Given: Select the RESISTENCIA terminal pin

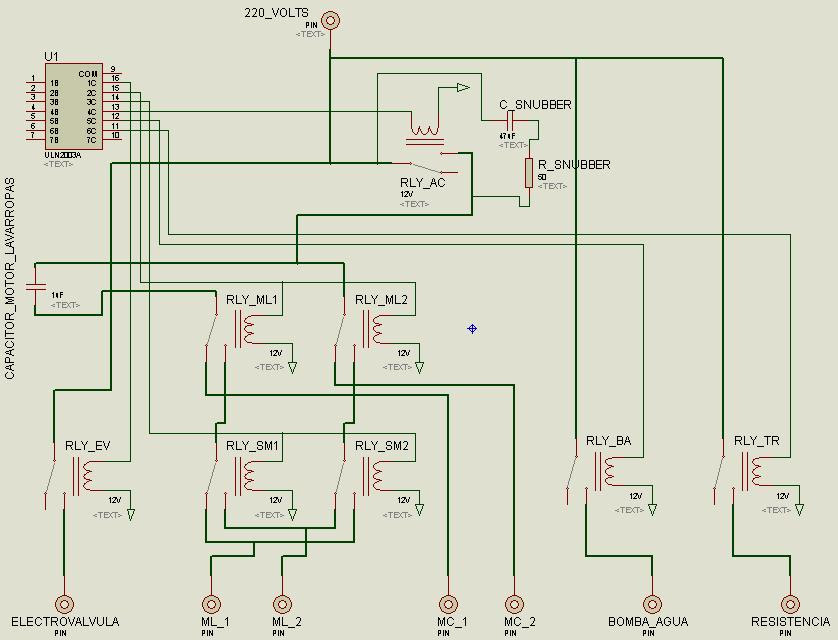Looking at the screenshot, I should pos(790,604).
